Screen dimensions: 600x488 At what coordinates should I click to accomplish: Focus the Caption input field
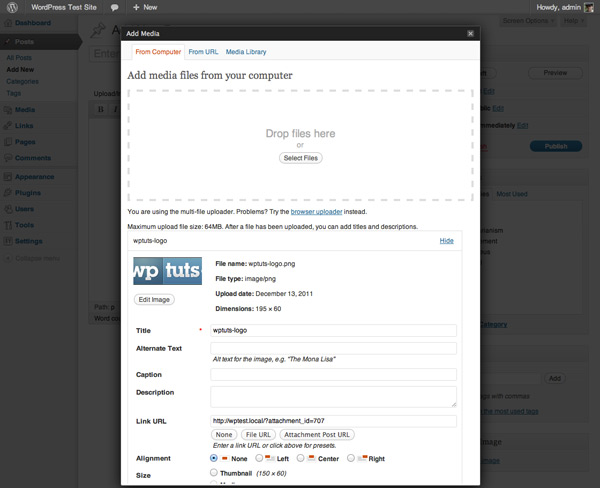coord(333,375)
